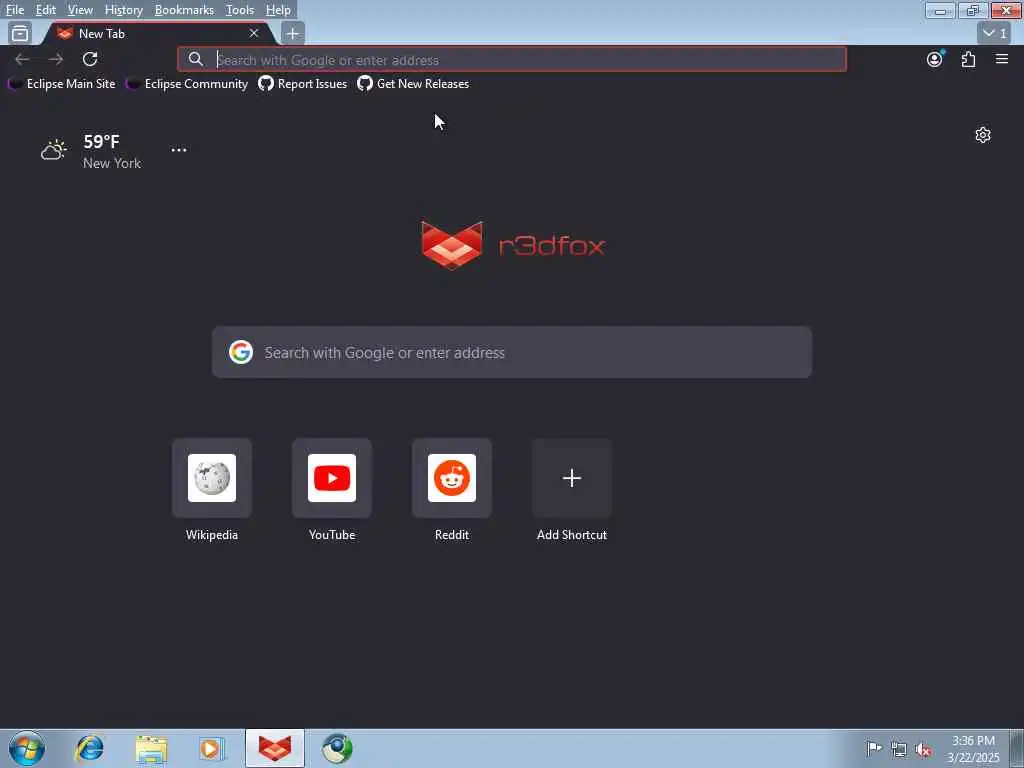Close the New Tab tab
Image resolution: width=1024 pixels, height=768 pixels.
[x=254, y=33]
